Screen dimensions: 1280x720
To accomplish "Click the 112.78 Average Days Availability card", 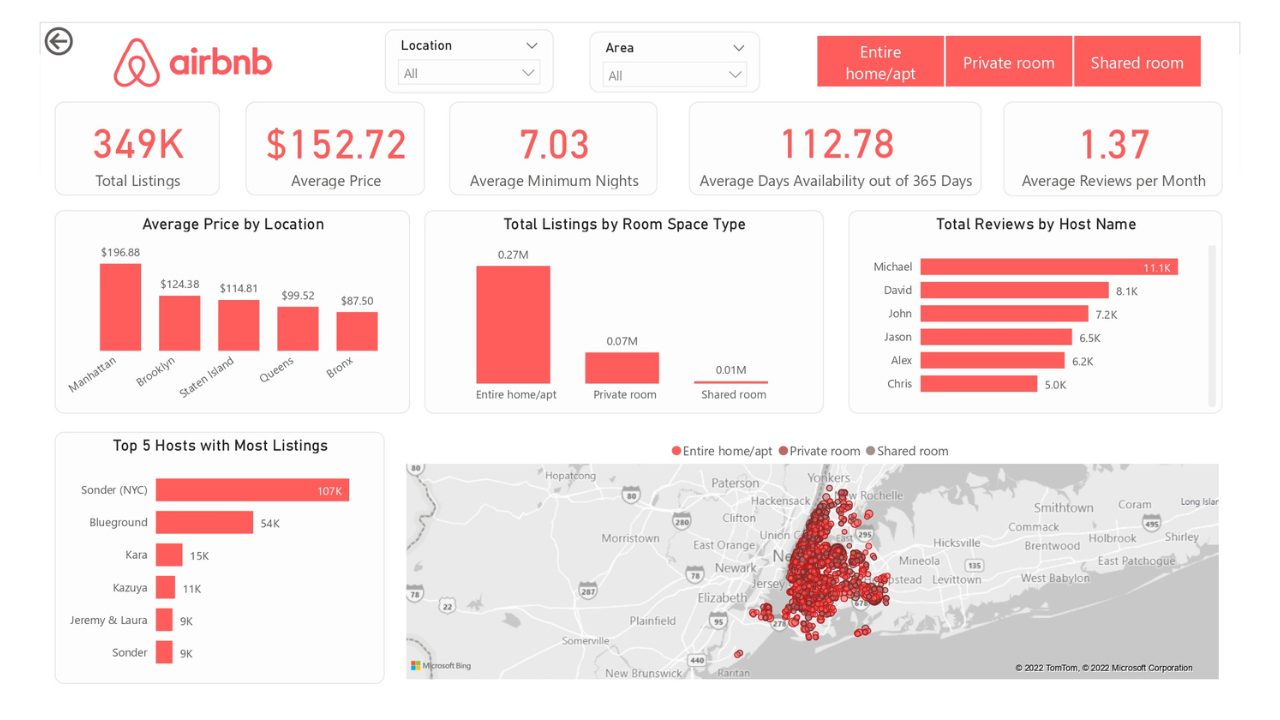I will pyautogui.click(x=835, y=148).
